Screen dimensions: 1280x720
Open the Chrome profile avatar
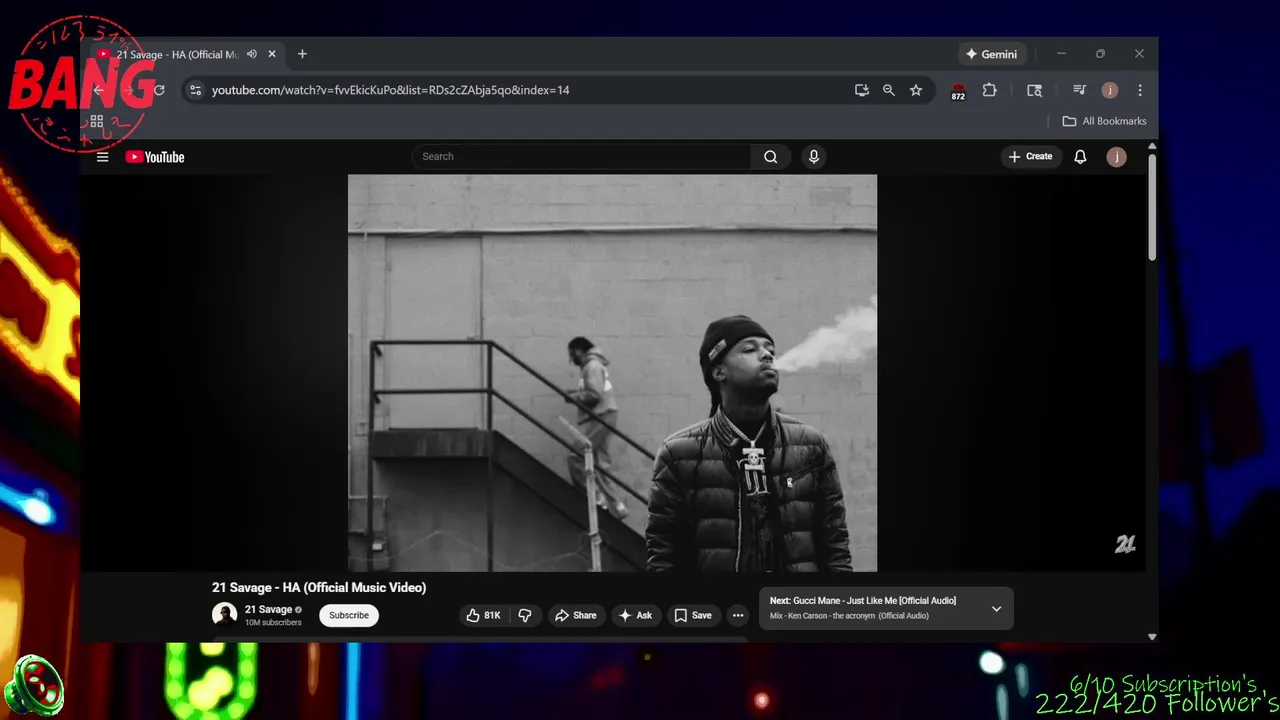pyautogui.click(x=1109, y=90)
